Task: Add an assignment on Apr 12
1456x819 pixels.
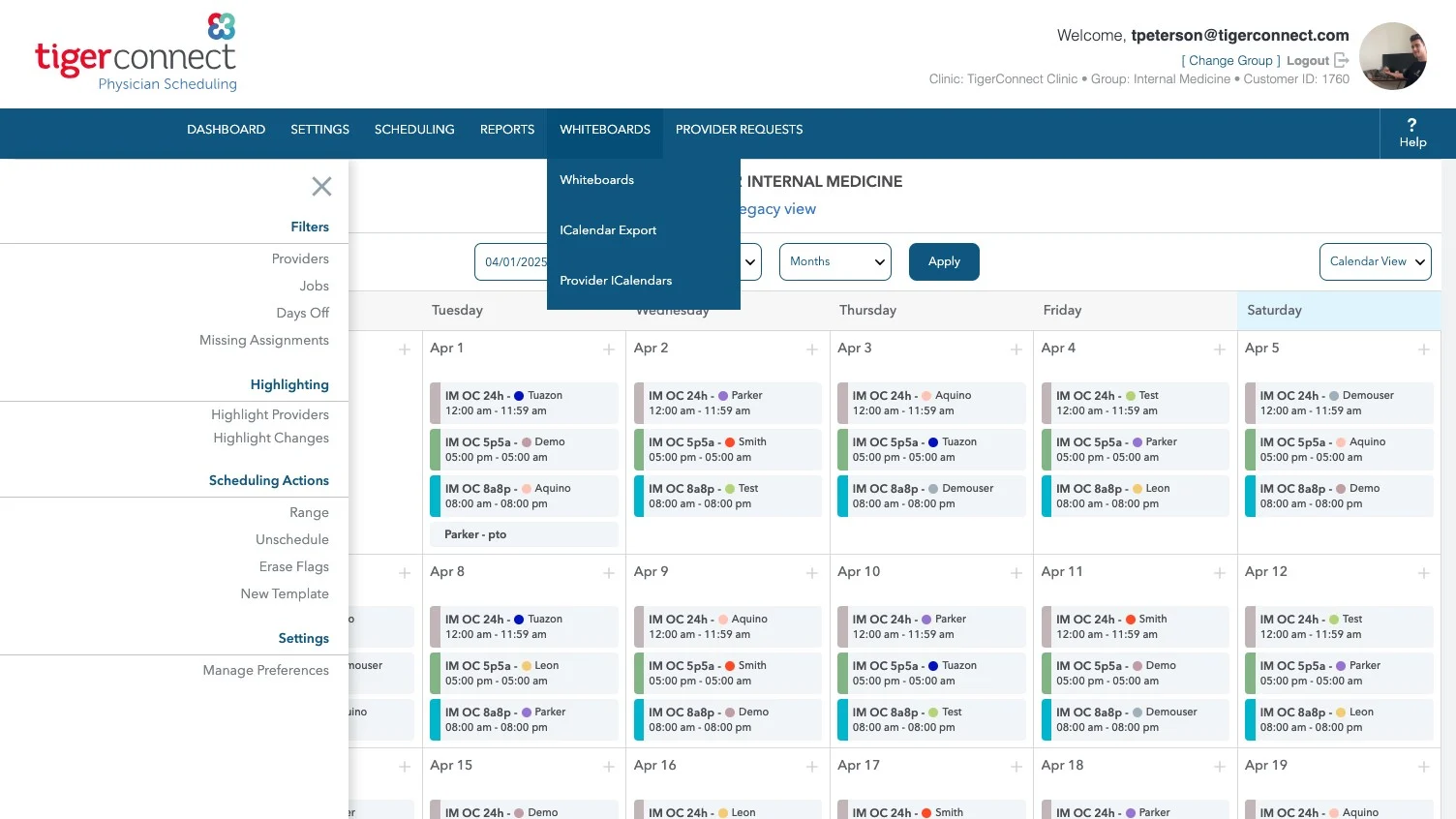Action: tap(1424, 573)
